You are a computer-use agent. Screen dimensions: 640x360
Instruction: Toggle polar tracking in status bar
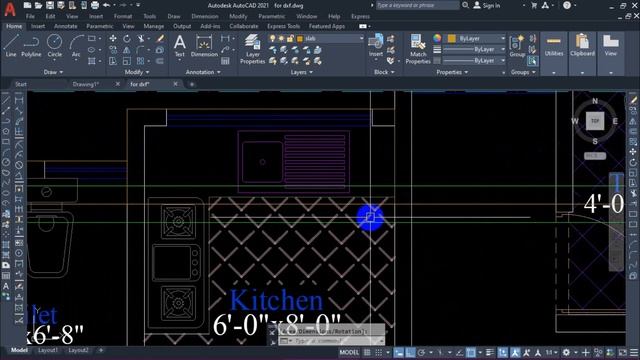(422, 352)
